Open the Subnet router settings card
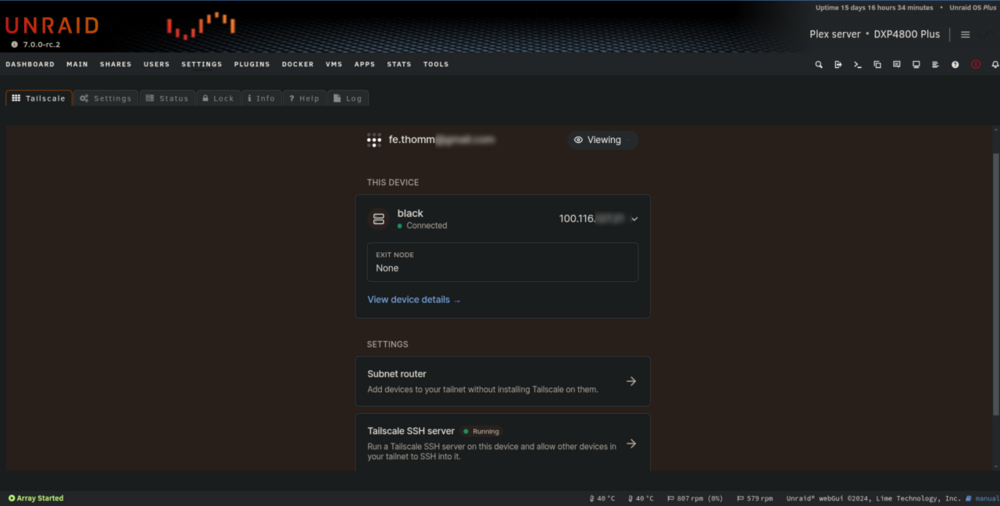This screenshot has height=506, width=1000. (503, 381)
